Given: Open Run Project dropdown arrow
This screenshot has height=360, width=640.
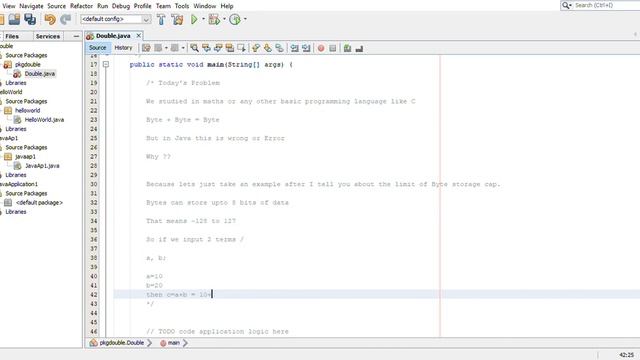Looking at the screenshot, I should pyautogui.click(x=203, y=19).
